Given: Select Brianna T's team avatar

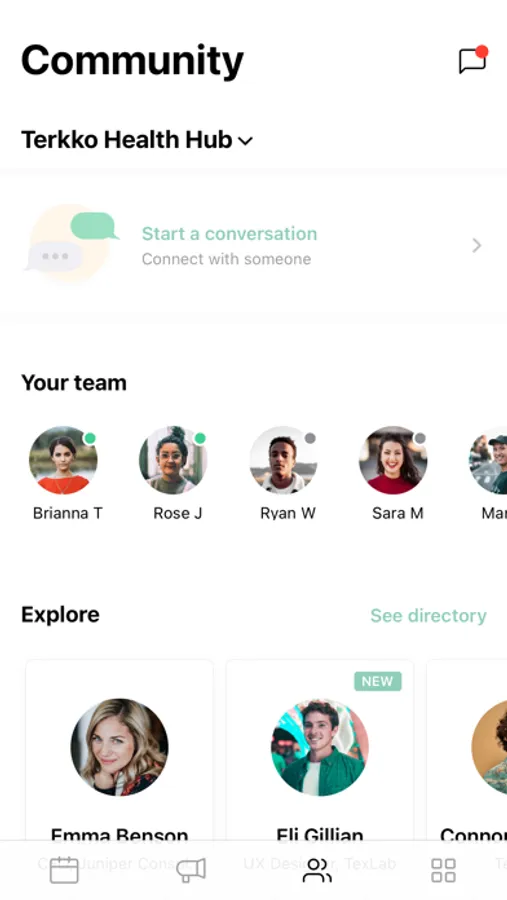Looking at the screenshot, I should 63,460.
